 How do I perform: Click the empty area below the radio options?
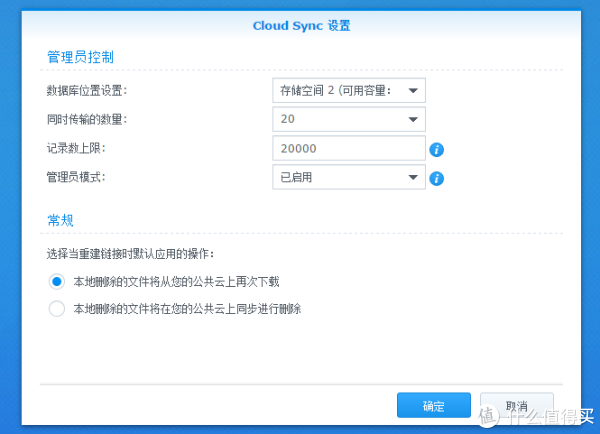pyautogui.click(x=300, y=350)
